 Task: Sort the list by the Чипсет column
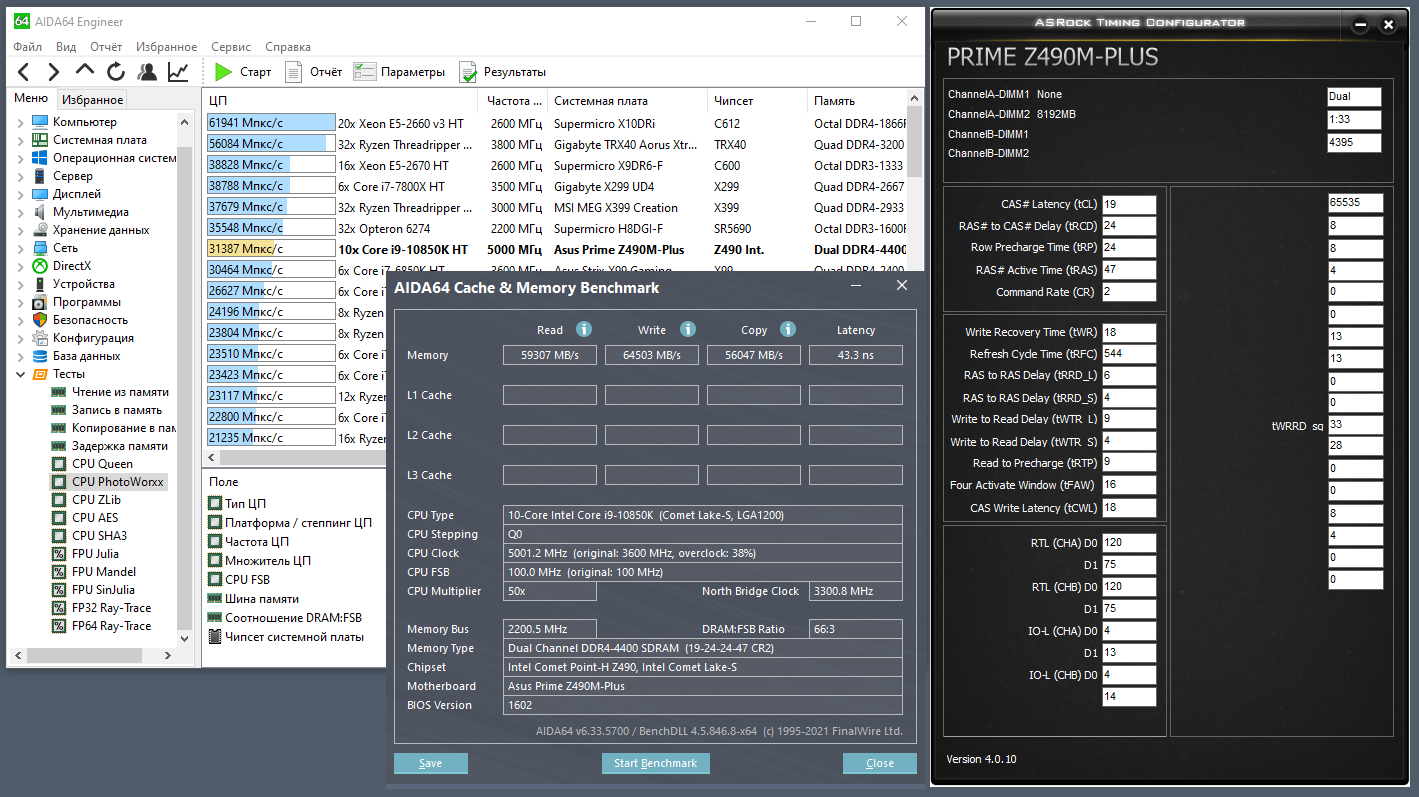pyautogui.click(x=757, y=101)
